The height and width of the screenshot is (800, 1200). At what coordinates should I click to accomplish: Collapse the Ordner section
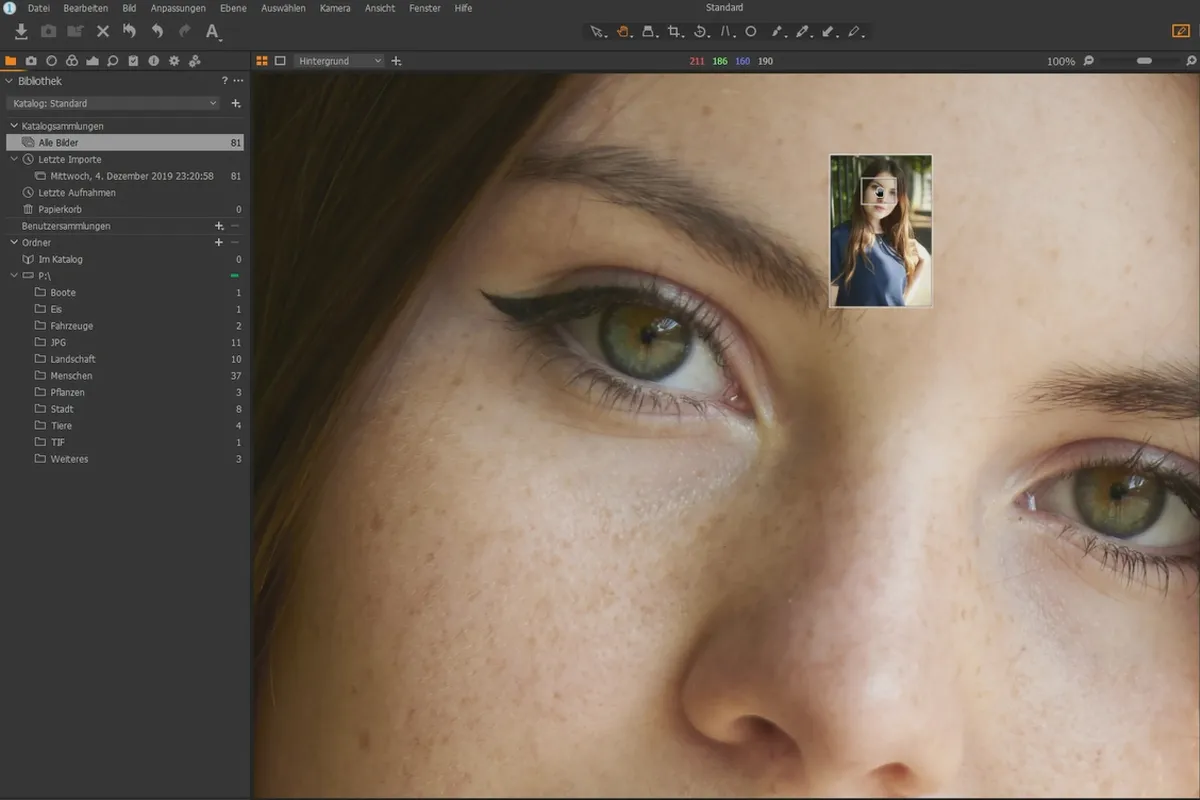pos(14,242)
